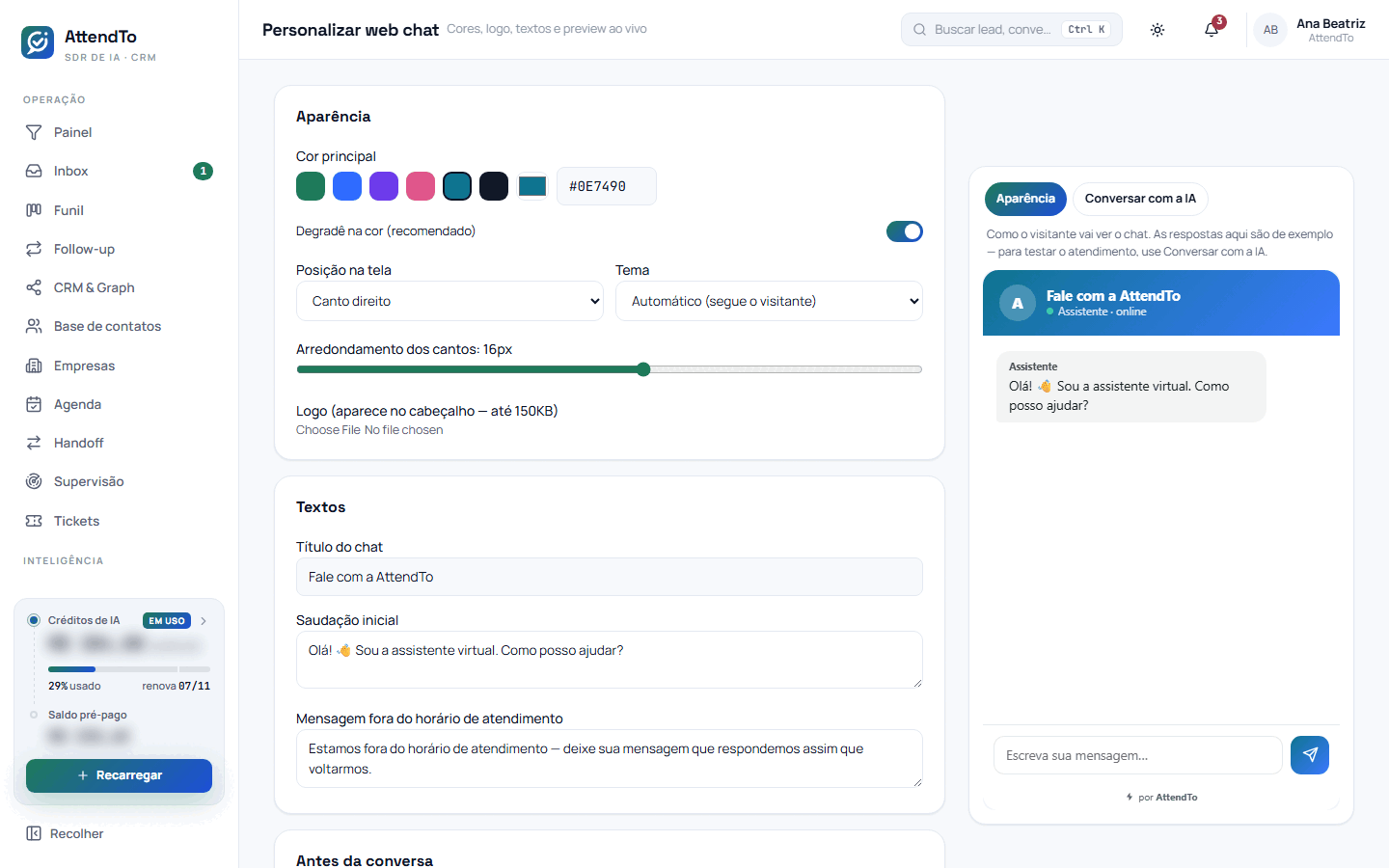Open Ana Beatriz user menu

[1310, 30]
